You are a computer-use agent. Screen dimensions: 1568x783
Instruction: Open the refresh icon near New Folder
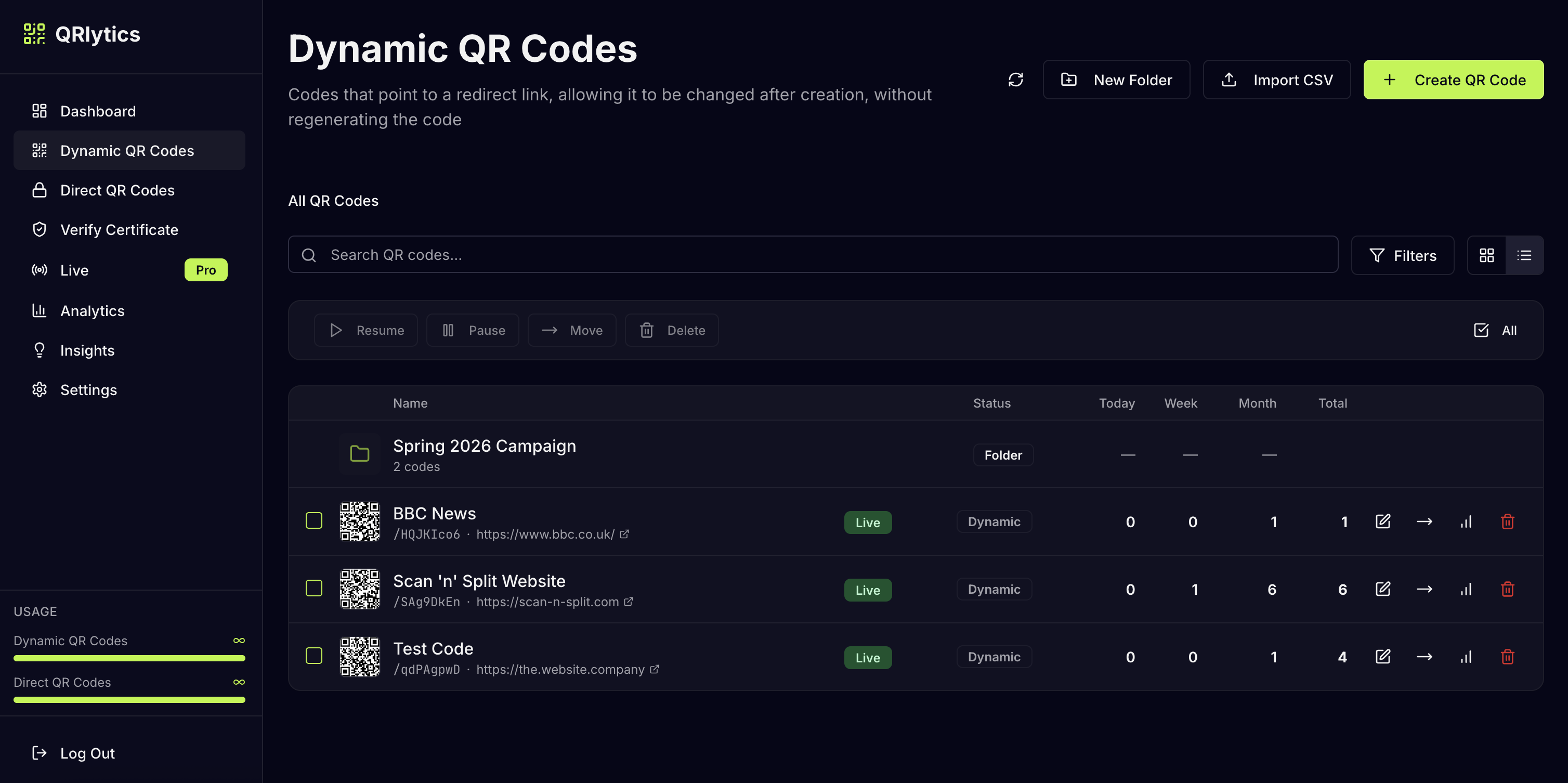(1015, 79)
